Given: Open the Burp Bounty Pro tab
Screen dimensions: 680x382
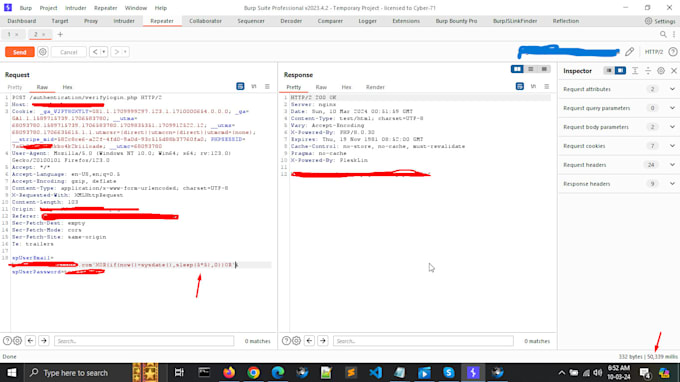Looking at the screenshot, I should (x=456, y=21).
